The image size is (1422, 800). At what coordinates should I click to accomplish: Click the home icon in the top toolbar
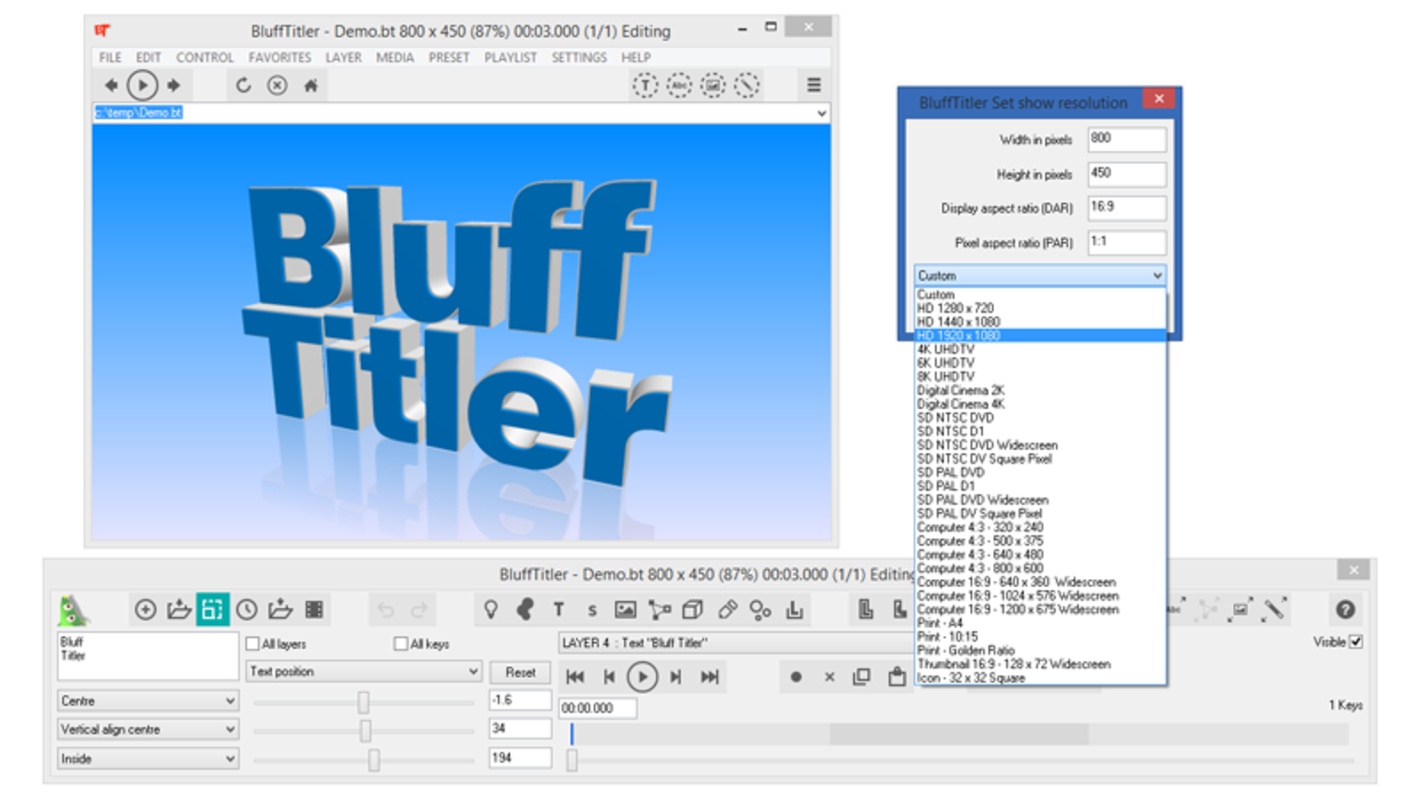point(311,86)
